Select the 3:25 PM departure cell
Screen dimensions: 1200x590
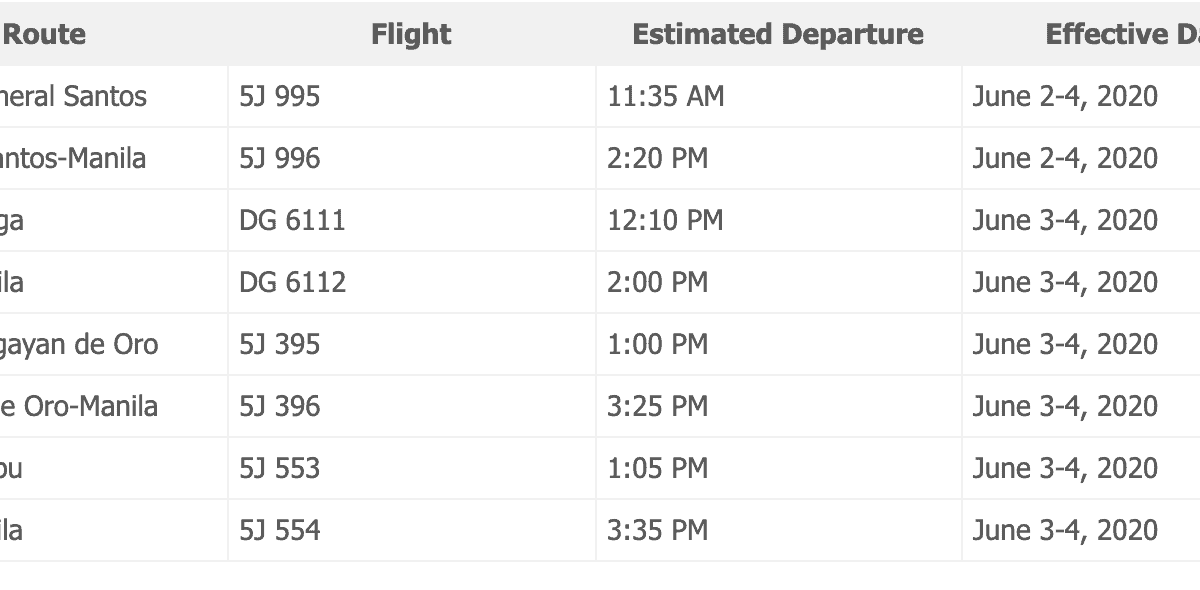point(657,407)
